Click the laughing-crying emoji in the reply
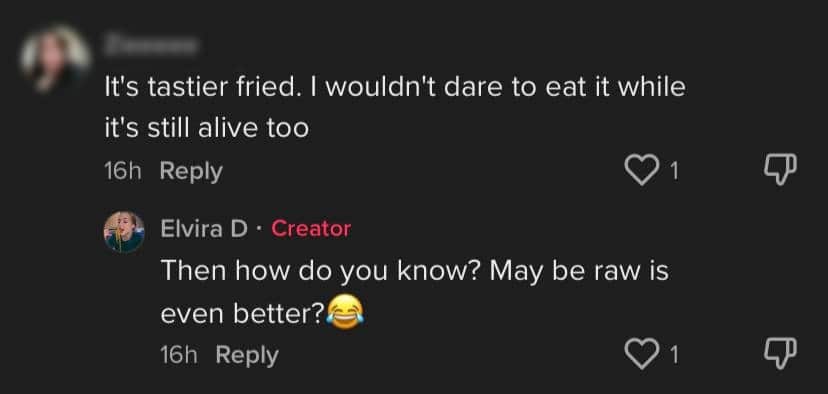Viewport: 828px width, 394px height. pyautogui.click(x=345, y=312)
